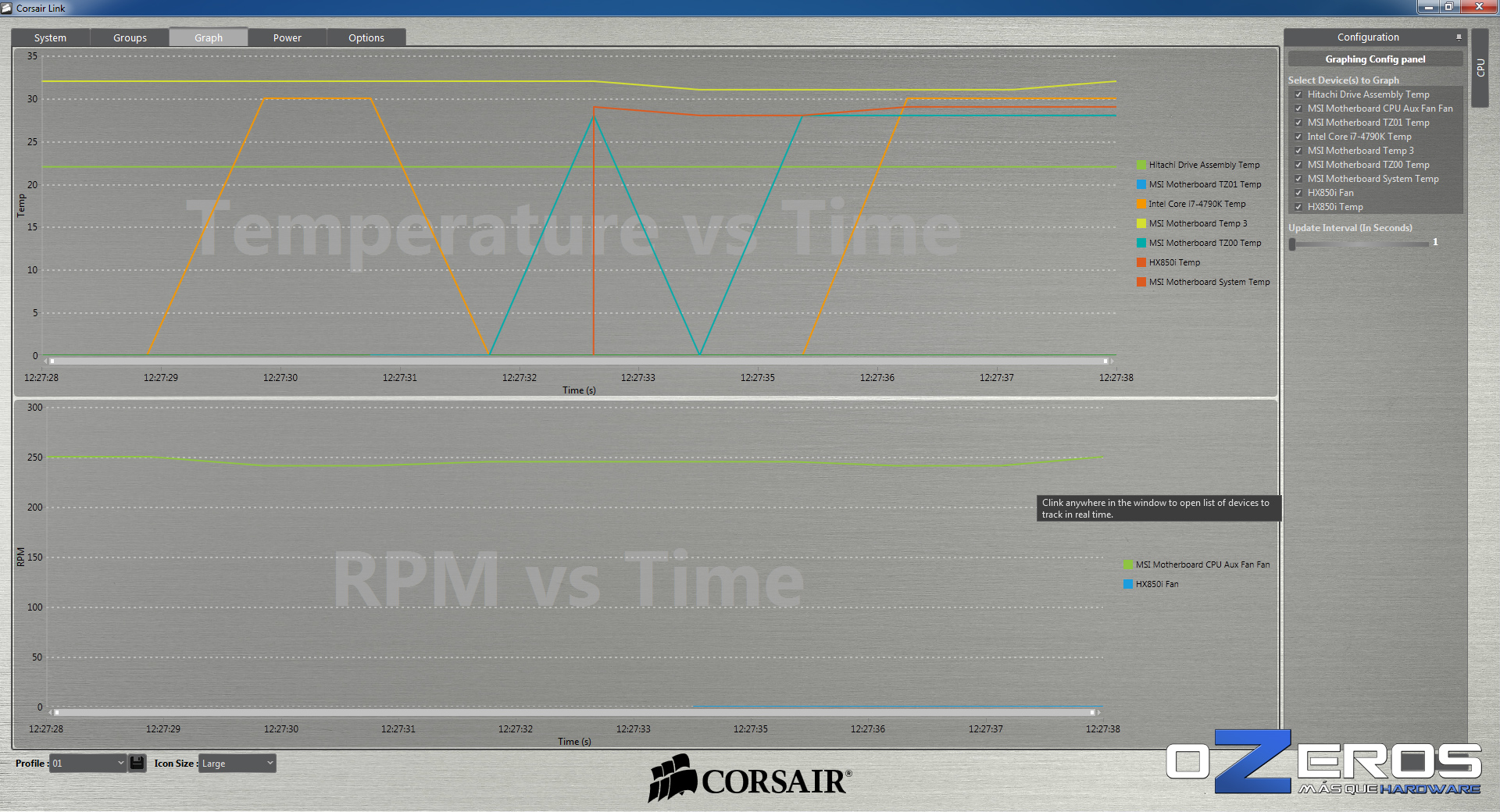Click the Hitachi Drive Assembly Temp legend swatch
Viewport: 1500px width, 812px height.
(x=1141, y=165)
